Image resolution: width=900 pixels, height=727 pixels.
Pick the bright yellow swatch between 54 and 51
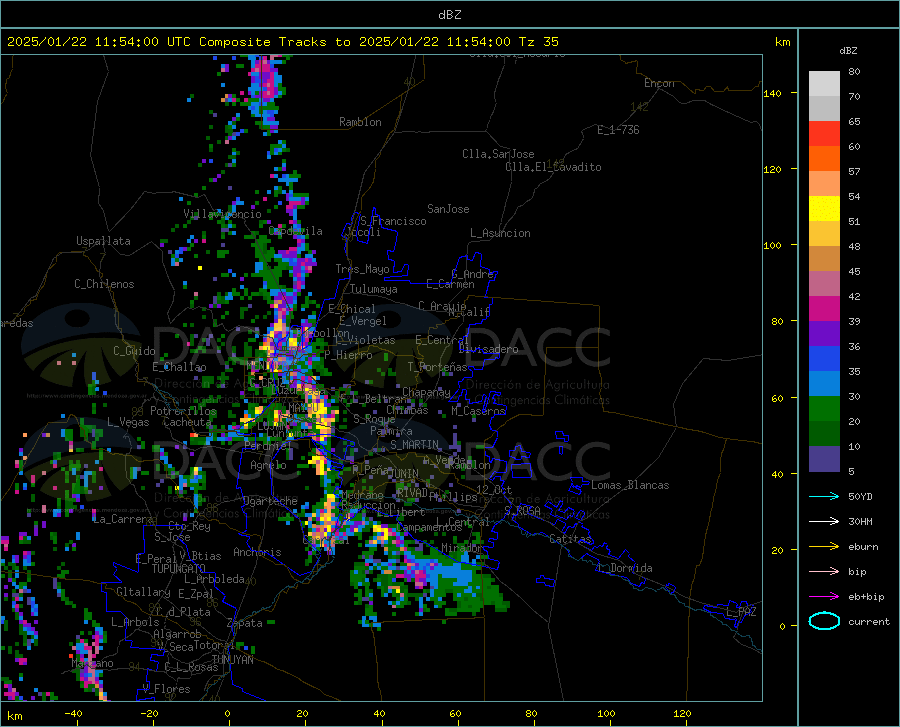point(824,209)
